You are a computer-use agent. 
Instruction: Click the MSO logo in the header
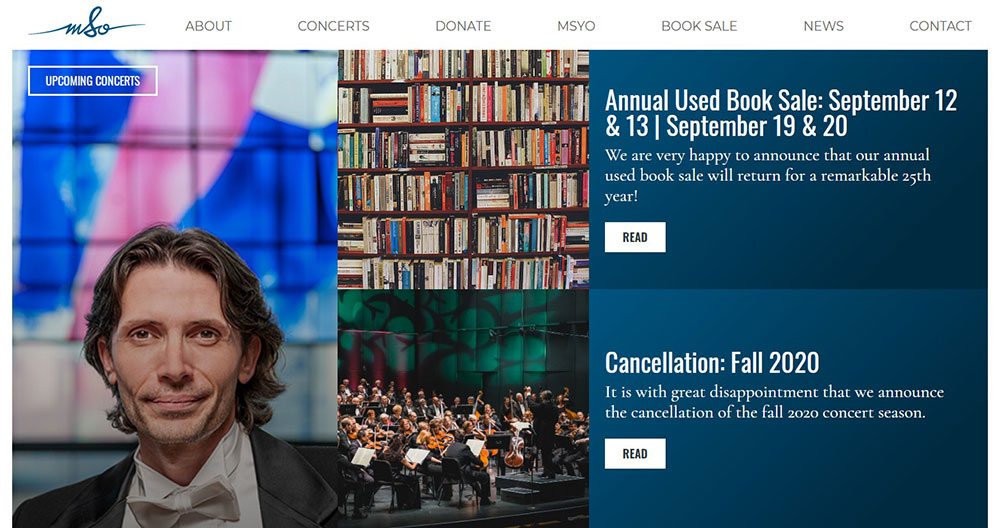pos(87,24)
